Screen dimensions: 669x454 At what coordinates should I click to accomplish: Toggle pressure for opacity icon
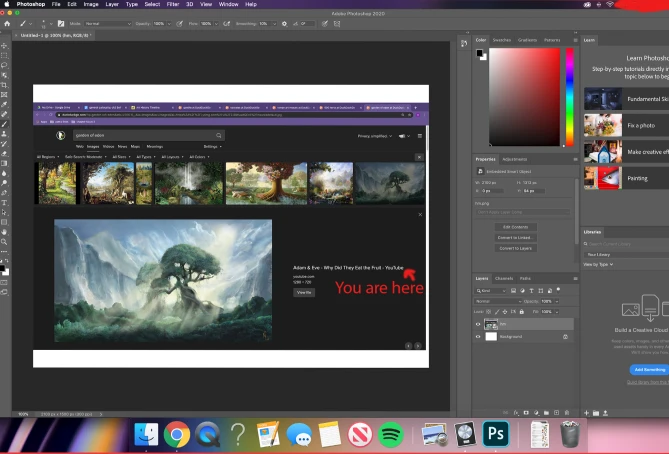pos(180,24)
